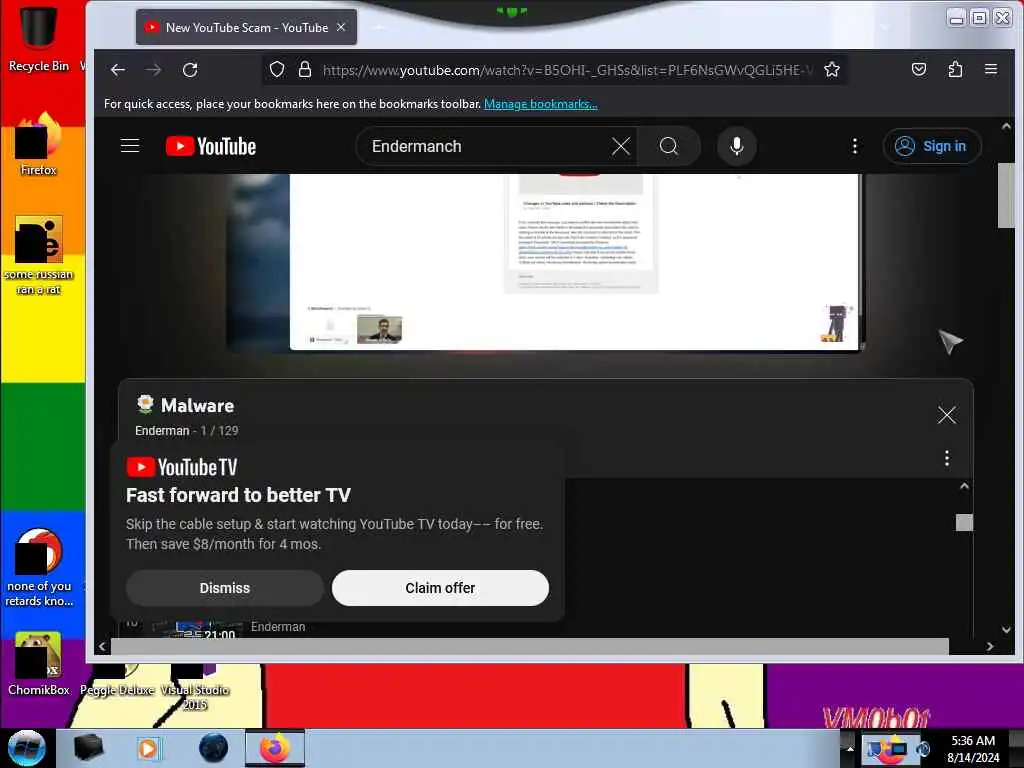Click the padlock site info icon
The width and height of the screenshot is (1024, 768).
[304, 69]
